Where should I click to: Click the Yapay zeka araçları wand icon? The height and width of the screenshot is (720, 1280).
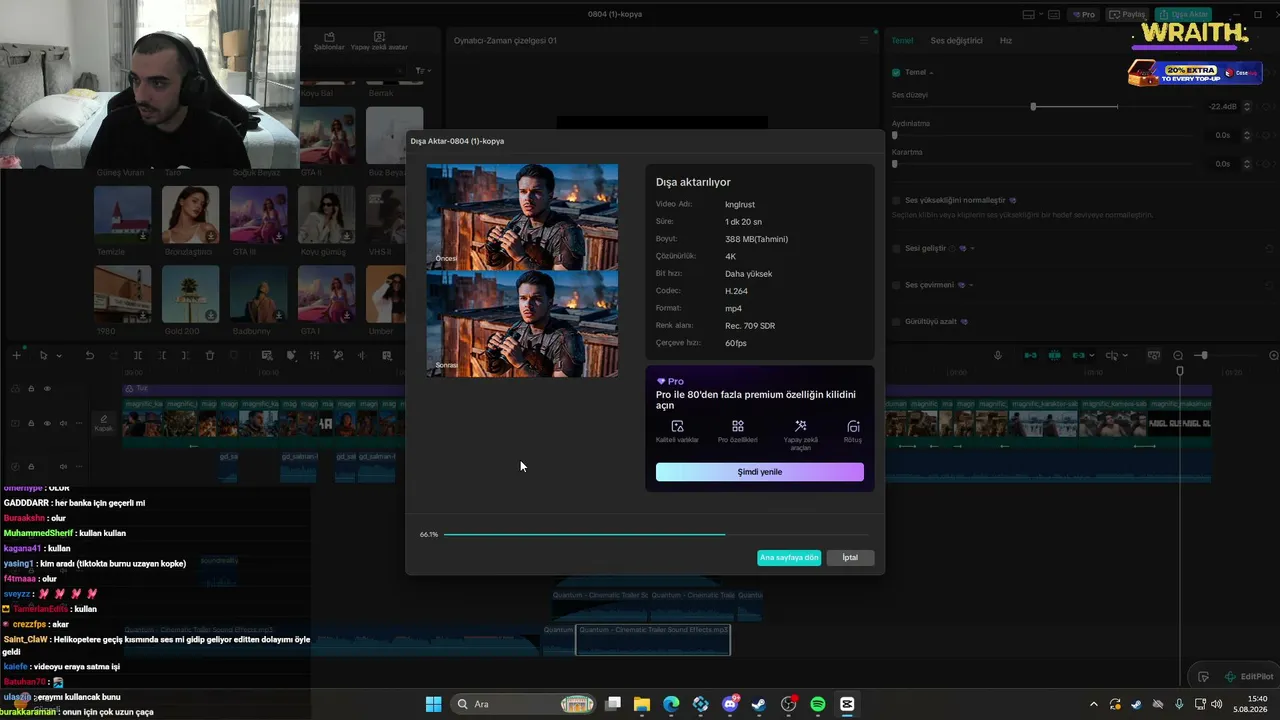click(x=800, y=426)
